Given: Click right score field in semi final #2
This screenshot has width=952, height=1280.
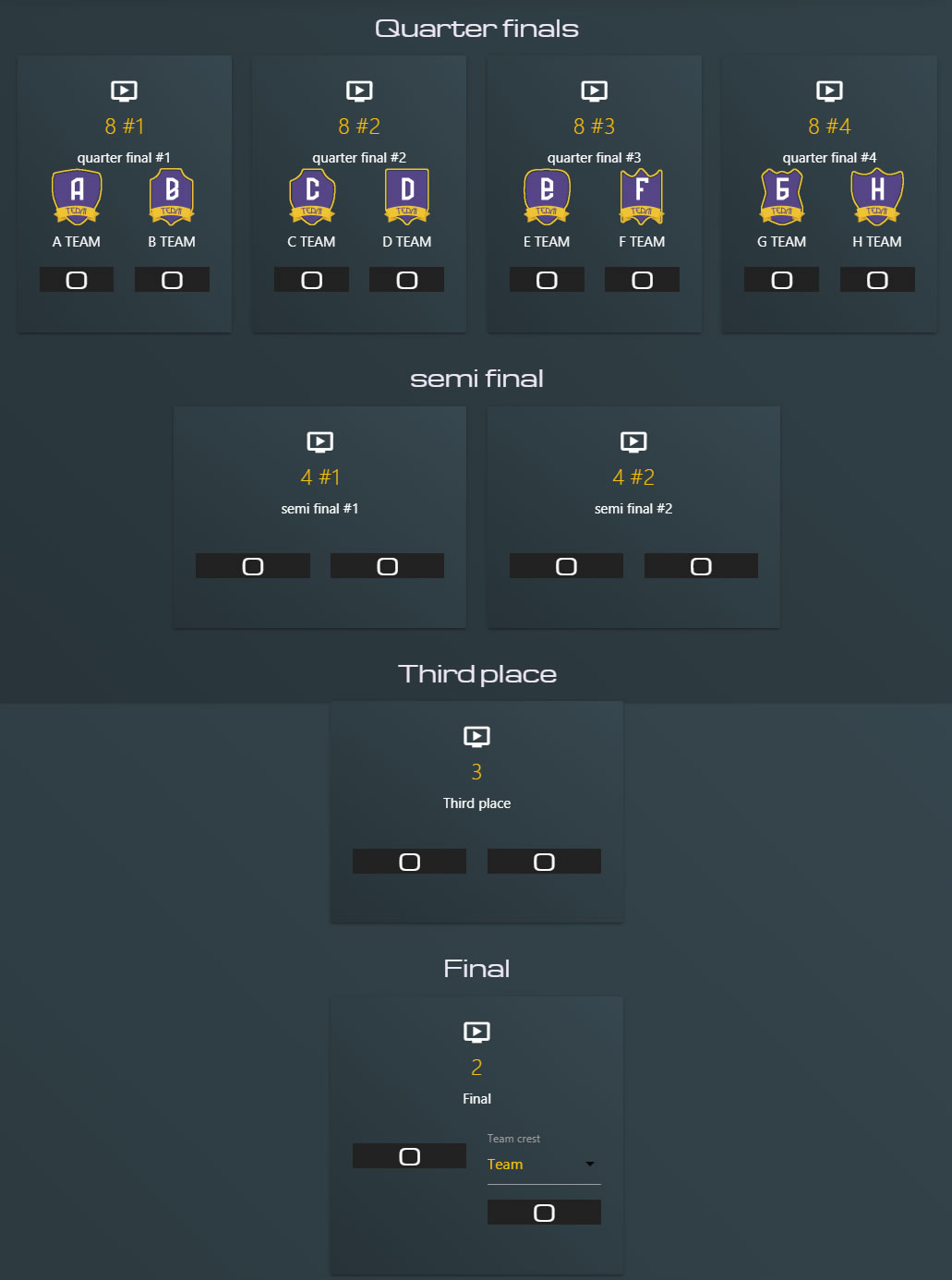Looking at the screenshot, I should [x=701, y=566].
